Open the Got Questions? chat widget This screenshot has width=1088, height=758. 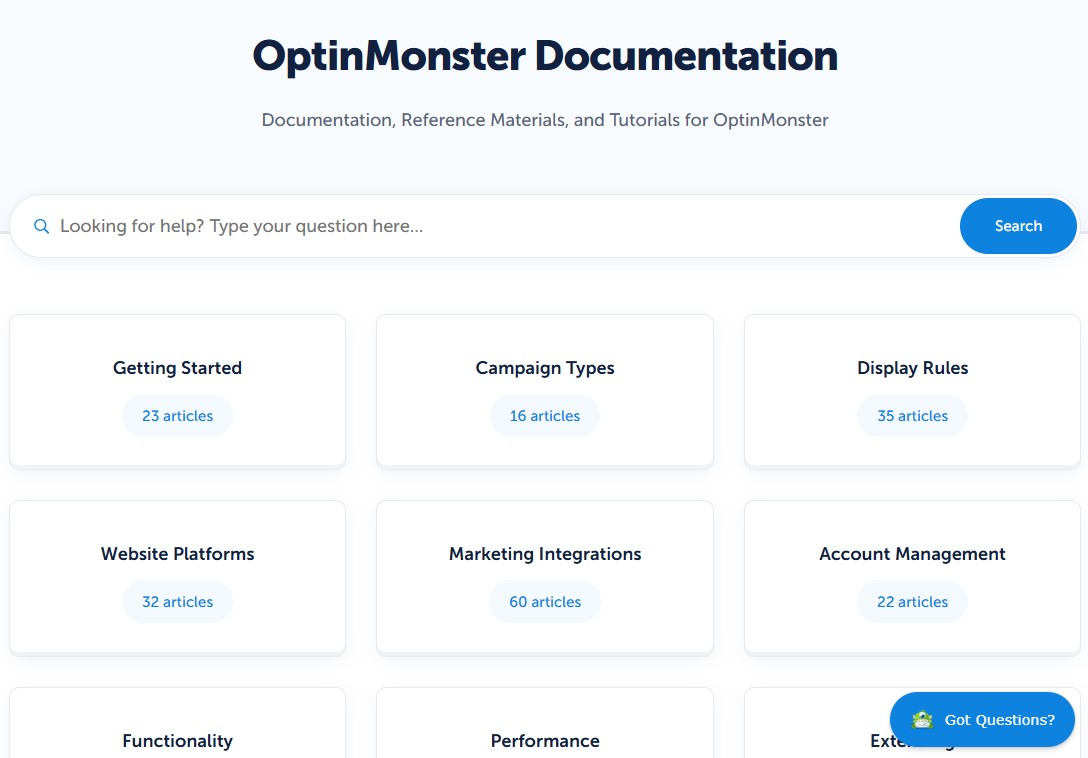pyautogui.click(x=983, y=720)
